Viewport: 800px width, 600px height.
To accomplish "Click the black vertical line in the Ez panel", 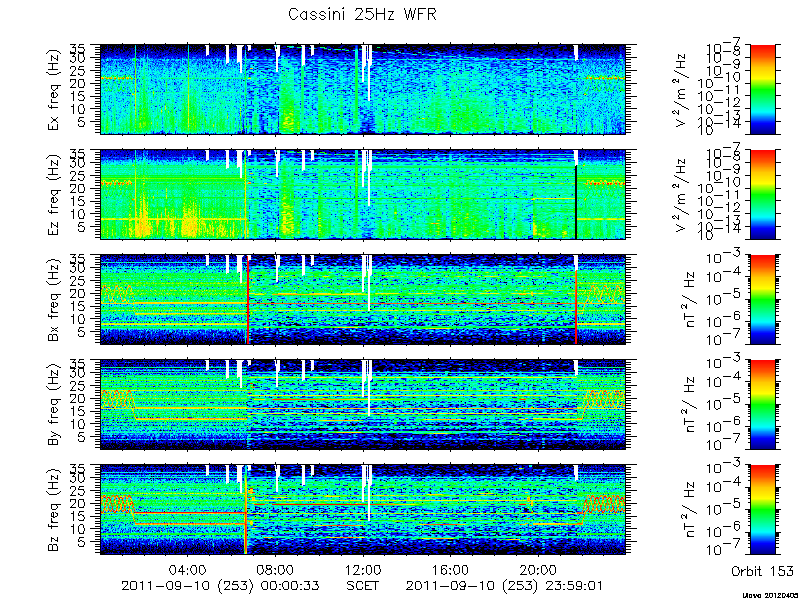I will (576, 202).
